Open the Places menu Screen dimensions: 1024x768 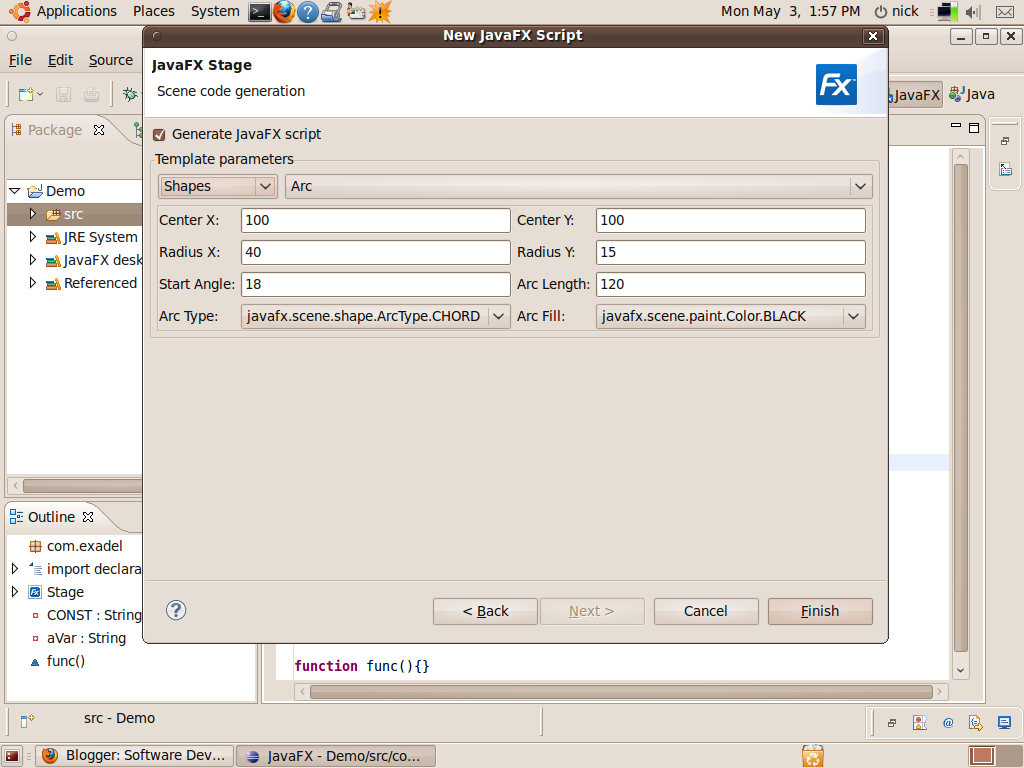[x=153, y=11]
